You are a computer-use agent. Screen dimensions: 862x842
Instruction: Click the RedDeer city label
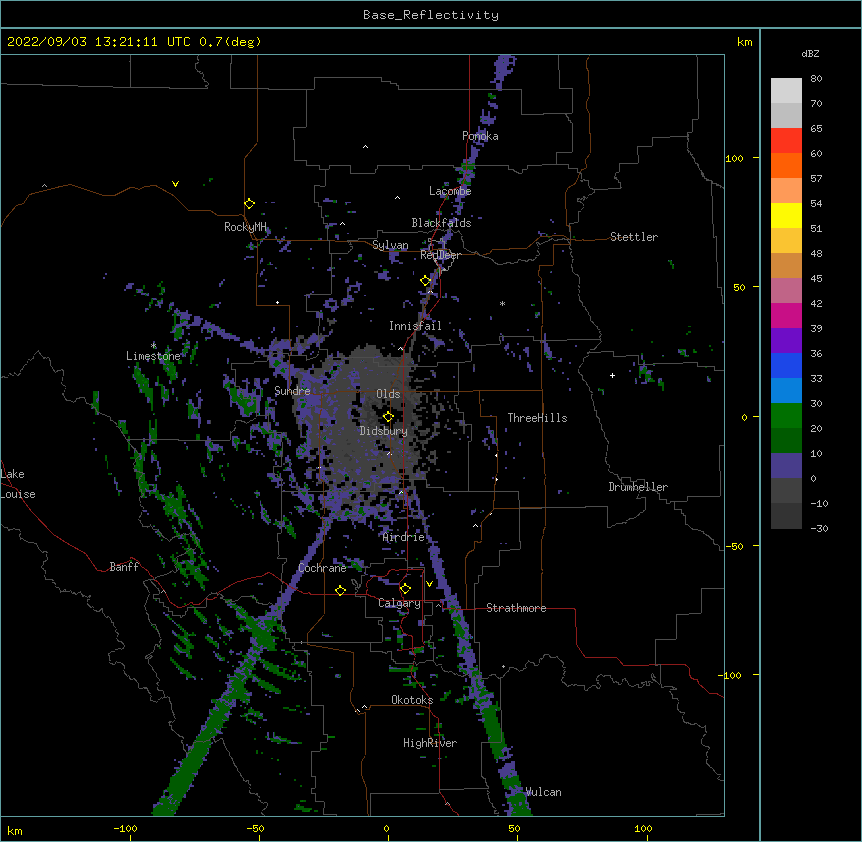pyautogui.click(x=440, y=255)
